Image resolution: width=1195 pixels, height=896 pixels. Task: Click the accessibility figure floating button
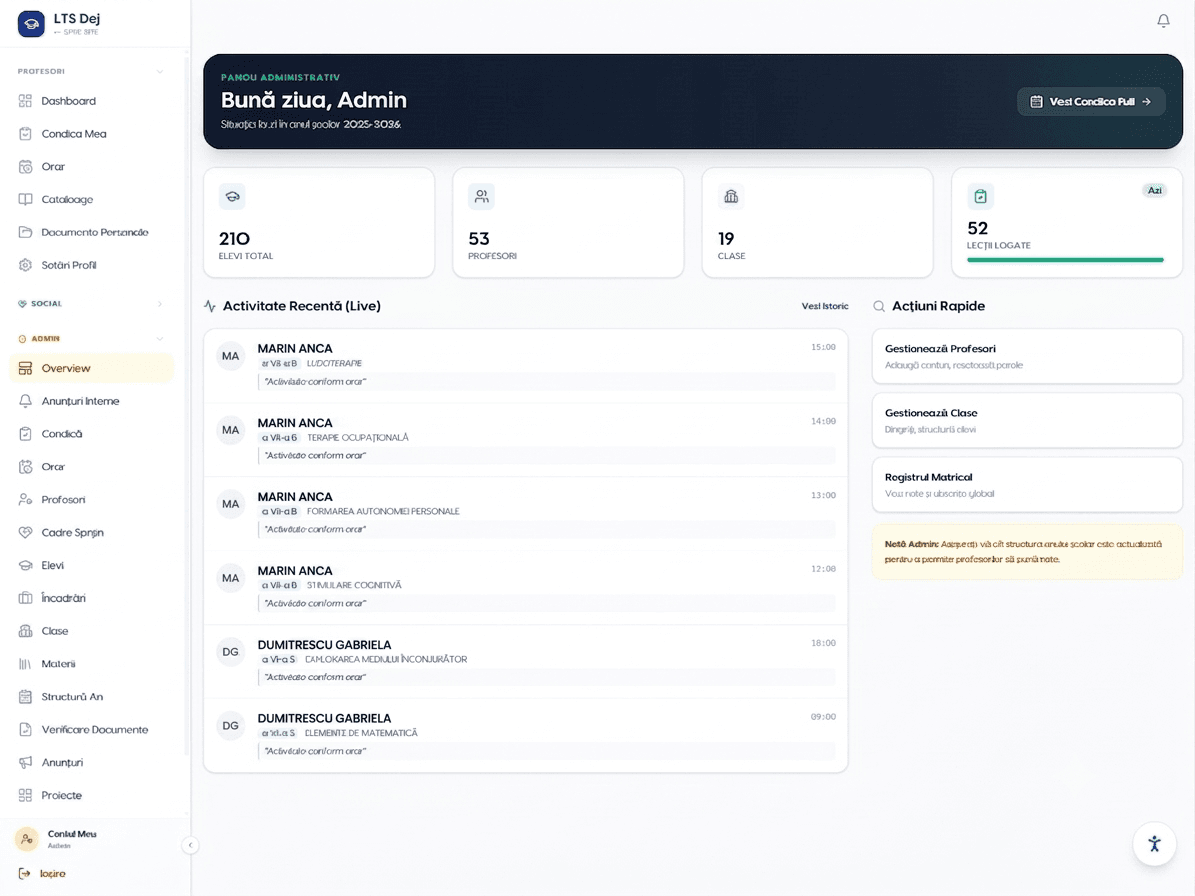tap(1155, 843)
